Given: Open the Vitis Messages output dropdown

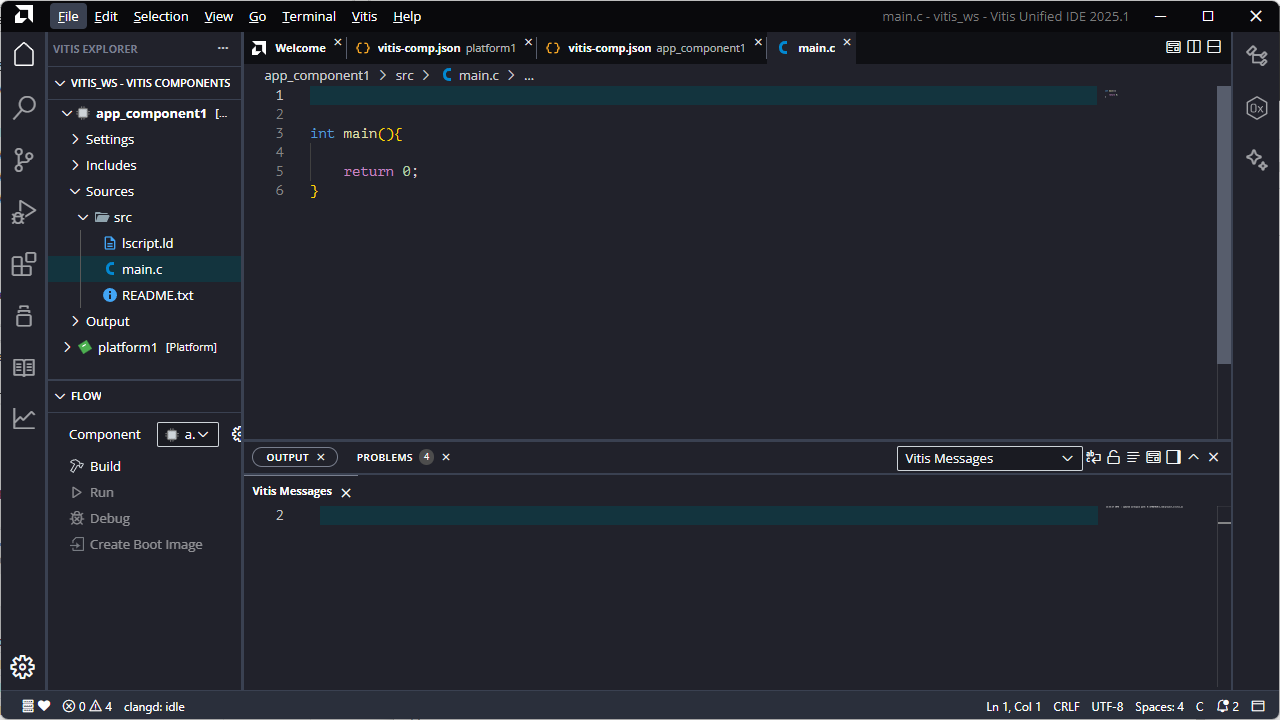Looking at the screenshot, I should (989, 458).
